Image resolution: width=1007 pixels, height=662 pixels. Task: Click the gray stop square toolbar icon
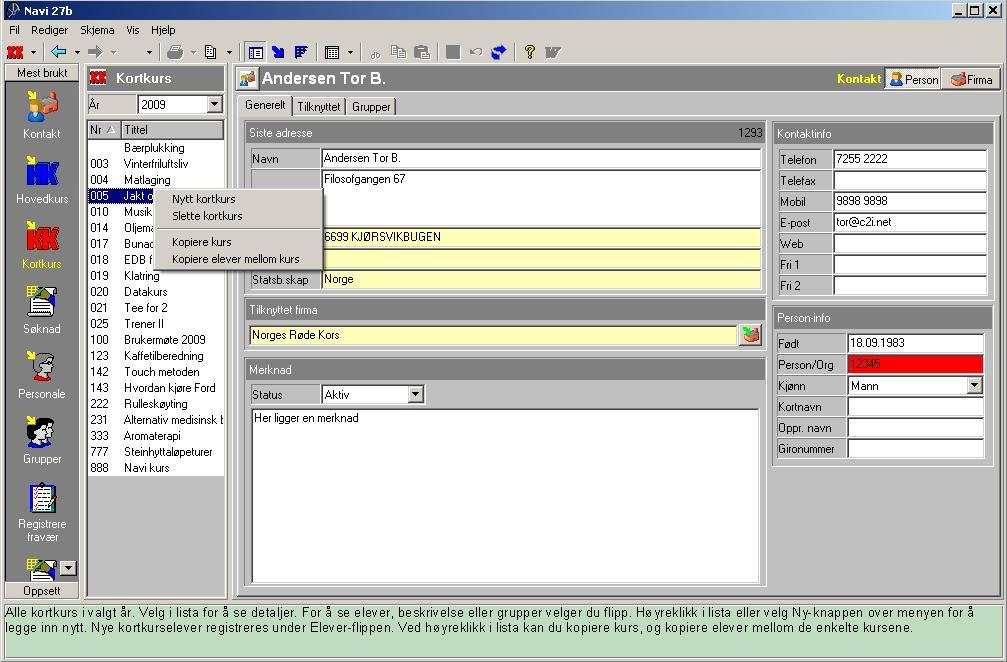pos(453,52)
